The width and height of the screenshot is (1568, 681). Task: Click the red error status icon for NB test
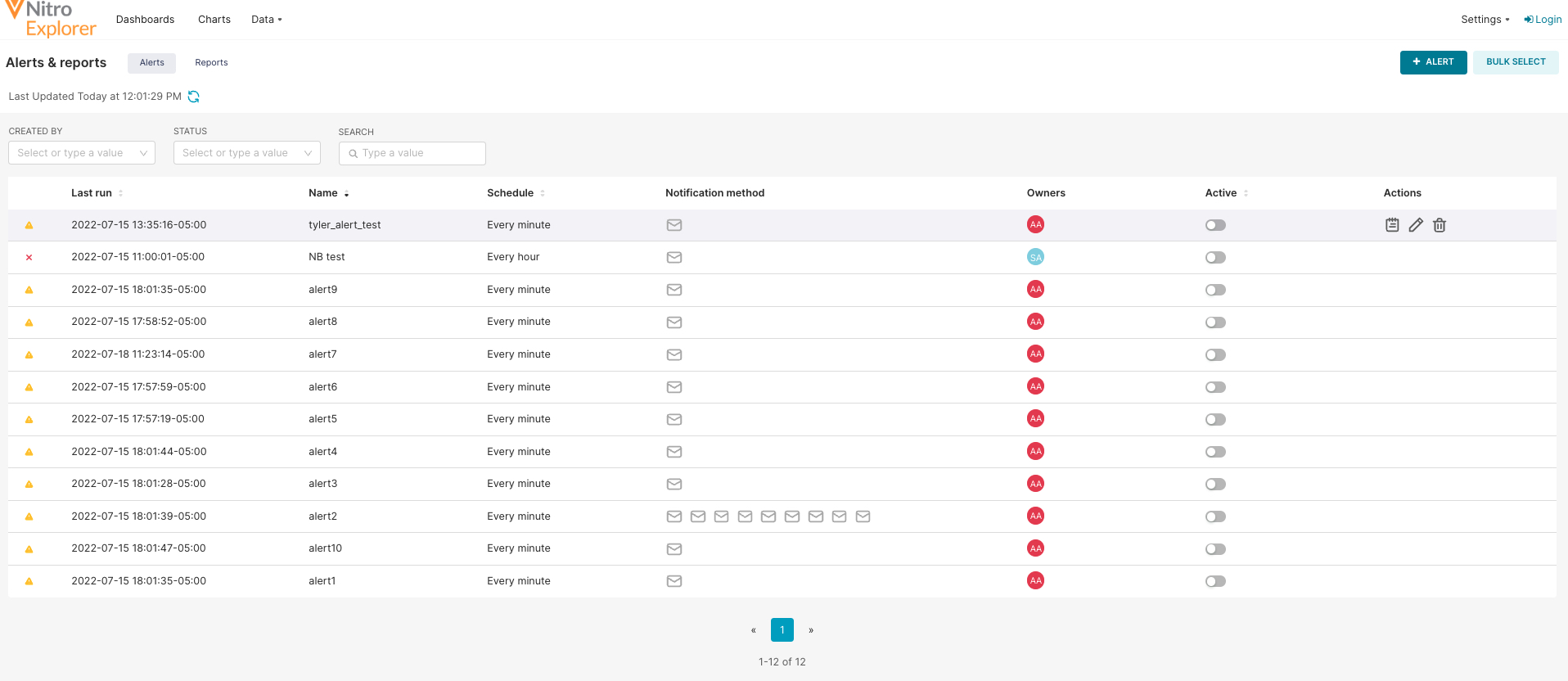[29, 257]
